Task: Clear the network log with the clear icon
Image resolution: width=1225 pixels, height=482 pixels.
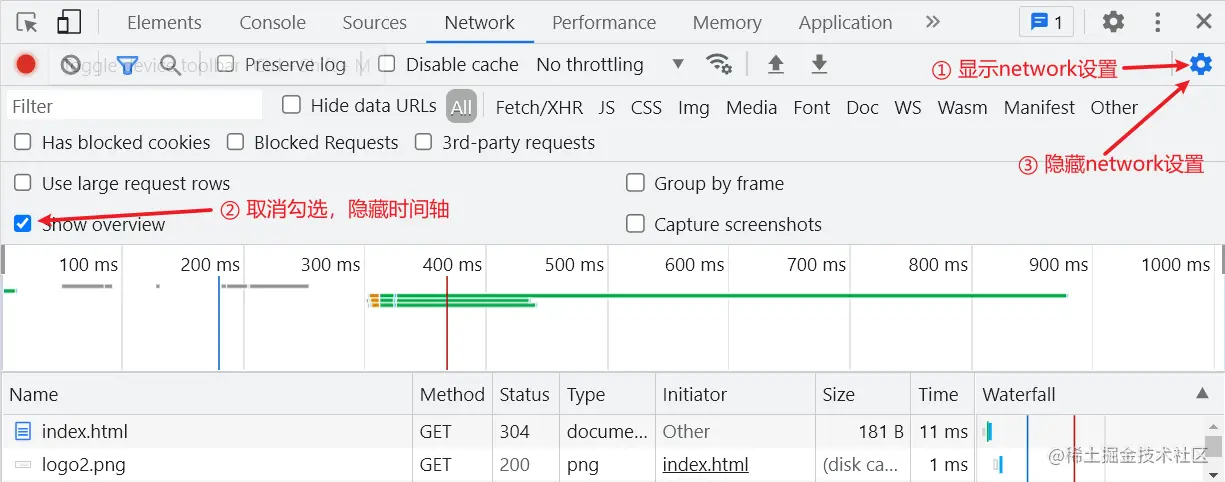Action: click(70, 65)
